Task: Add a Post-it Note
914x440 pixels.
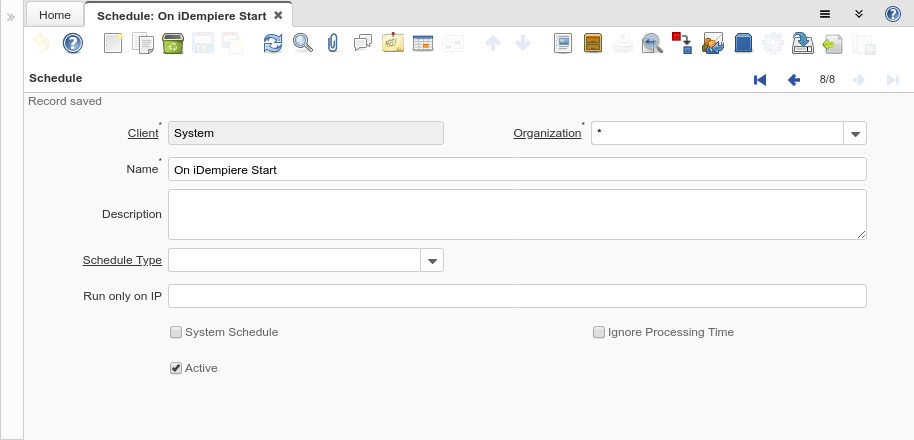Action: pyautogui.click(x=393, y=43)
